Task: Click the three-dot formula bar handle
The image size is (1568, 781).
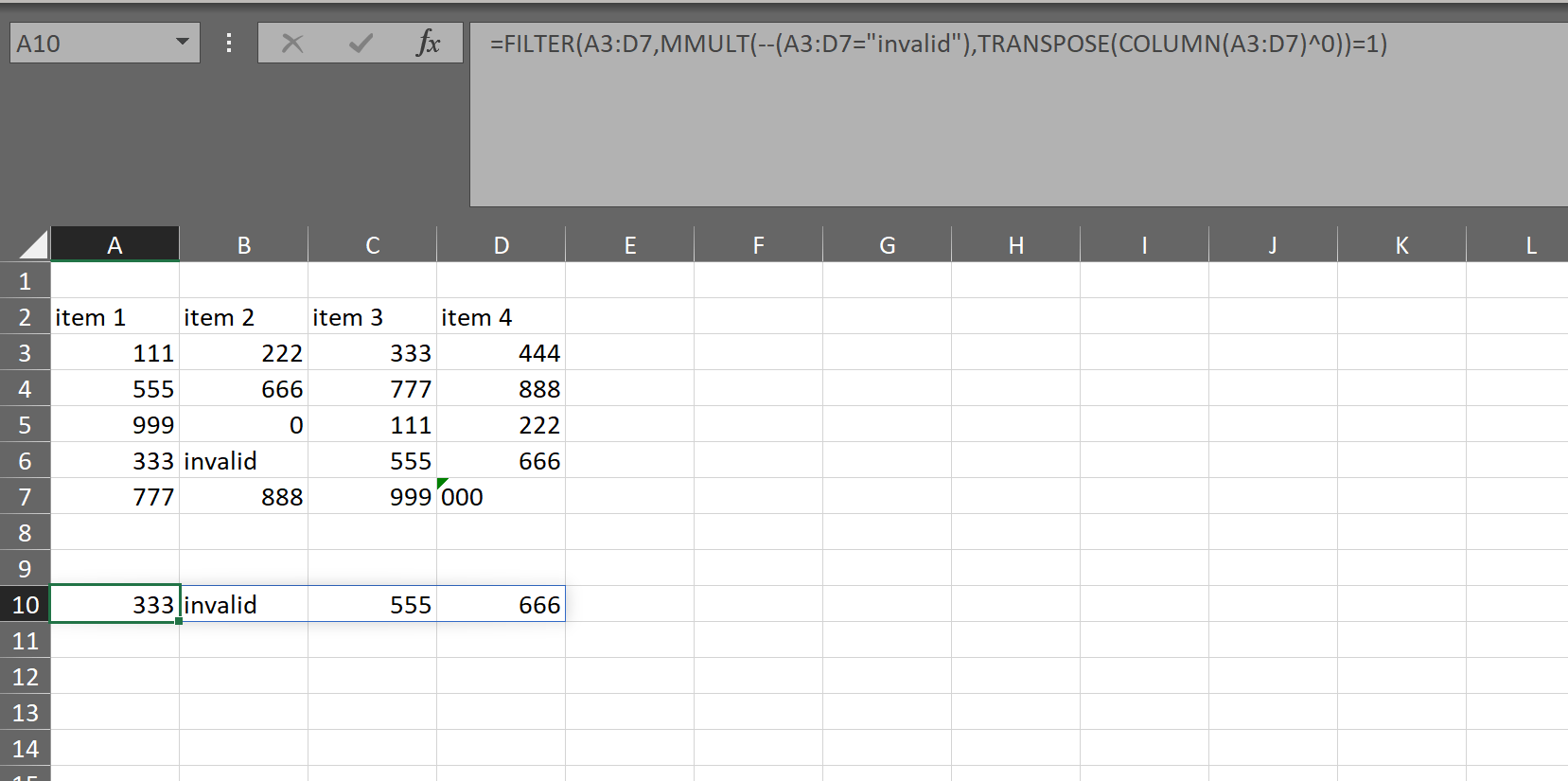Action: [x=229, y=44]
